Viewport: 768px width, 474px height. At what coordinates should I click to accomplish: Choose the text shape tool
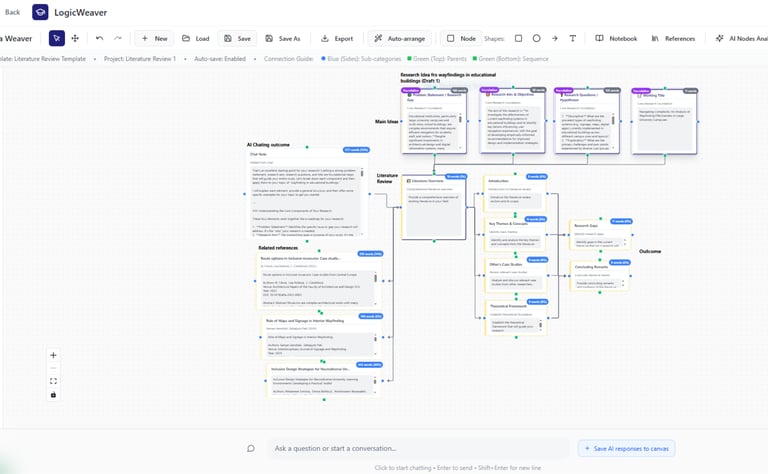[573, 38]
